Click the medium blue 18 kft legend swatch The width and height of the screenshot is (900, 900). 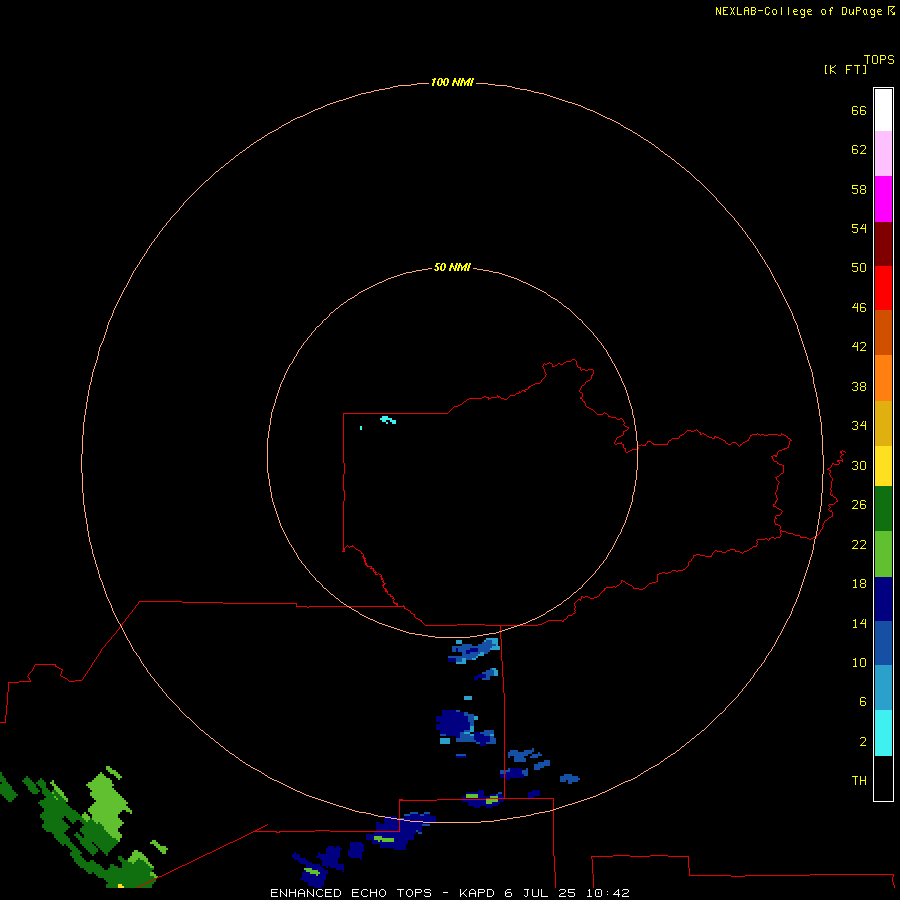[883, 643]
